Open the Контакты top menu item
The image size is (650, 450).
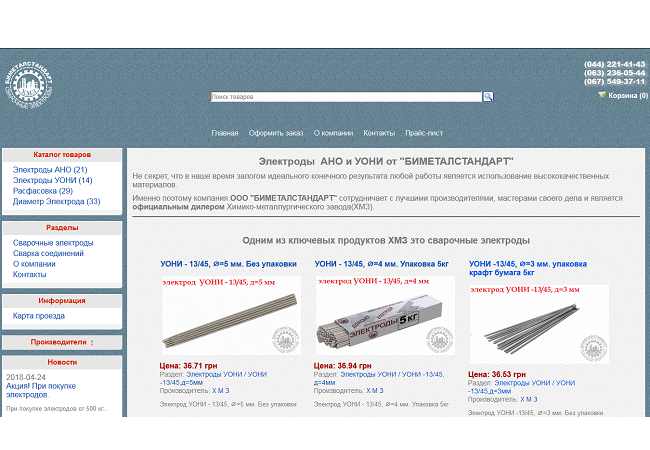pyautogui.click(x=379, y=133)
